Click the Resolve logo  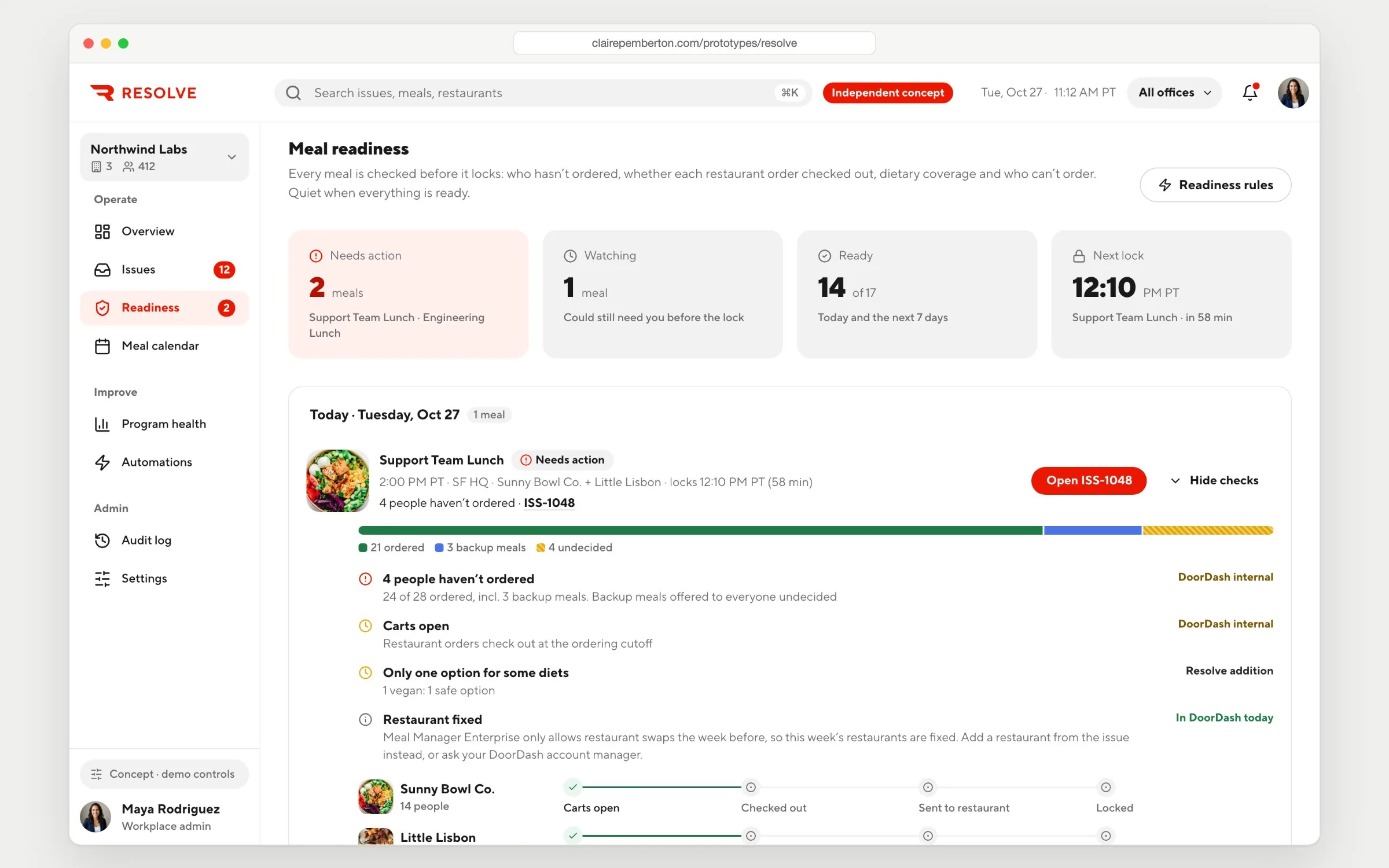coord(144,93)
